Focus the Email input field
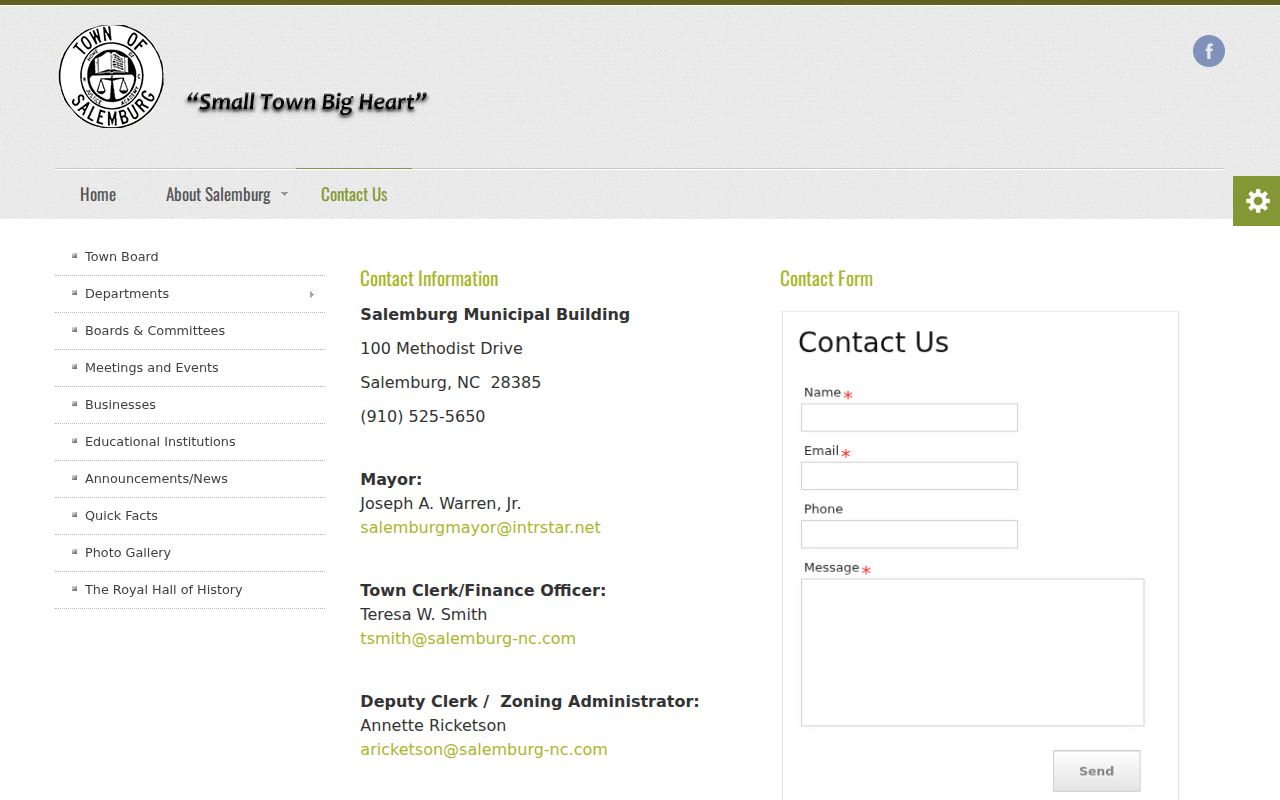 click(909, 476)
